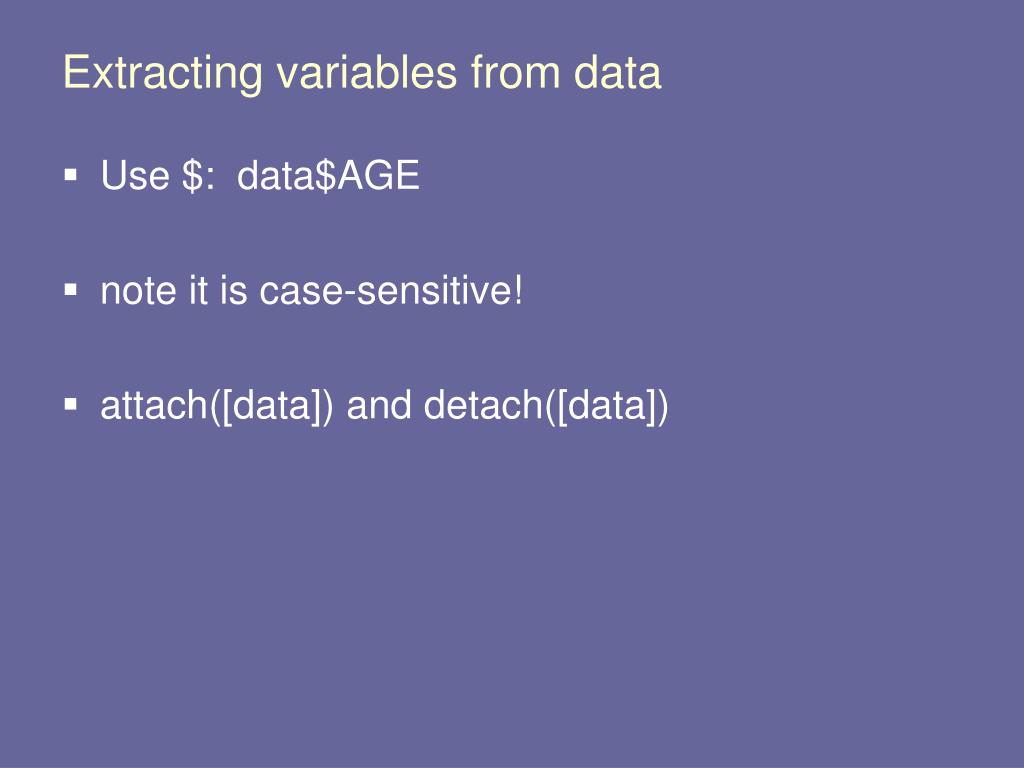
Task: Select the square bullet before "attach([data])"
Action: [71, 405]
